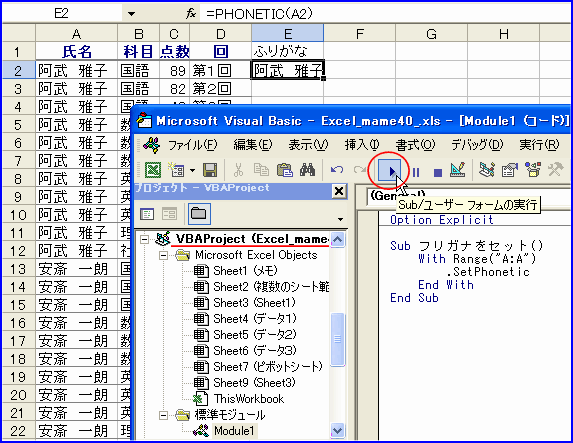Image resolution: width=573 pixels, height=443 pixels.
Task: Click the Excel Name Box showing E2
Action: click(61, 14)
